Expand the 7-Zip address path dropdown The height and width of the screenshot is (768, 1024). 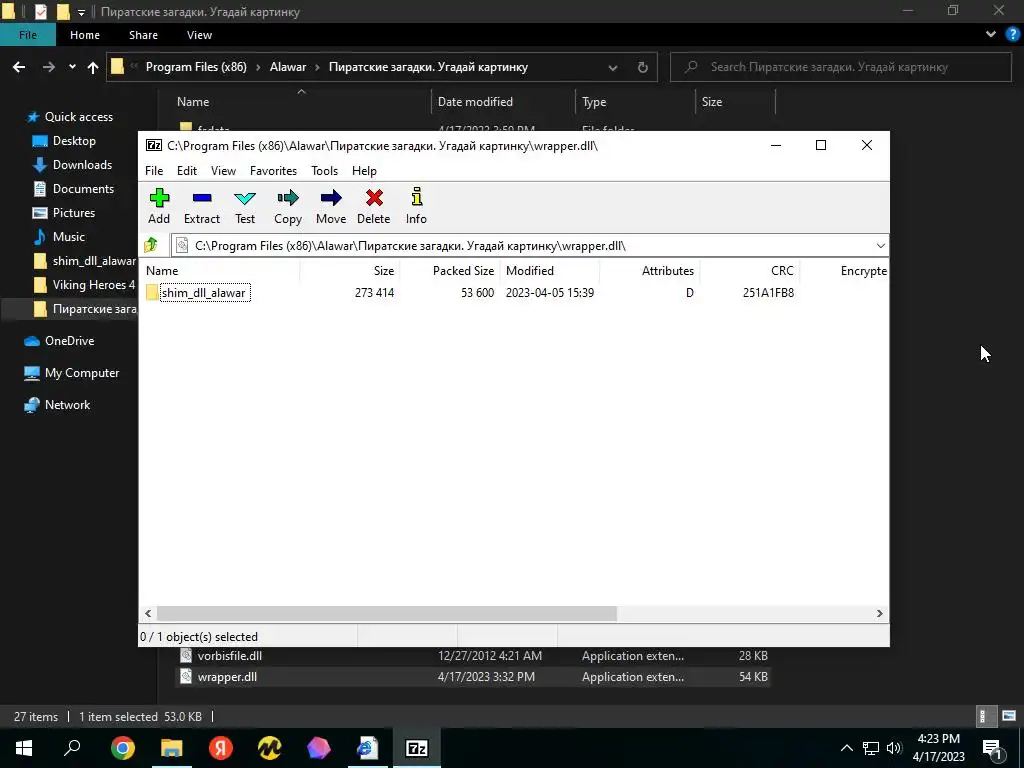880,246
